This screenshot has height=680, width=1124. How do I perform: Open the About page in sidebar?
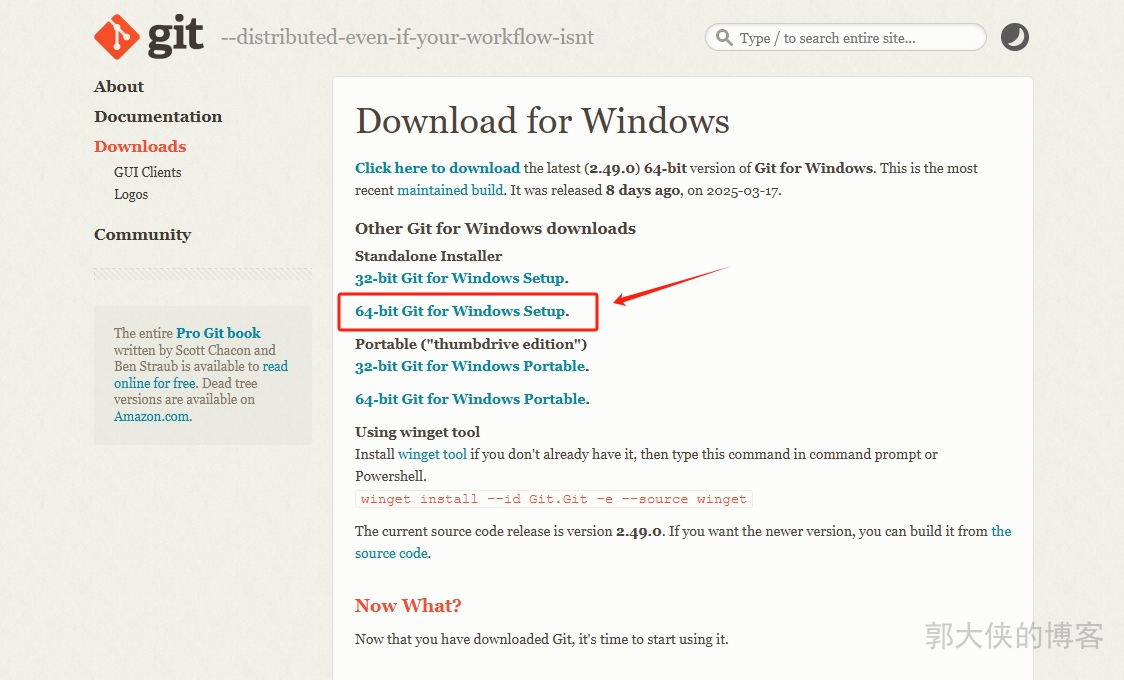119,87
